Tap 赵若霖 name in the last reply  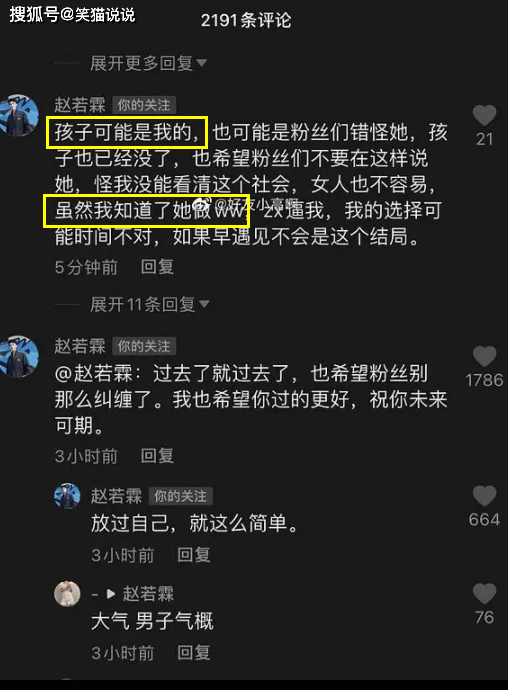148,594
